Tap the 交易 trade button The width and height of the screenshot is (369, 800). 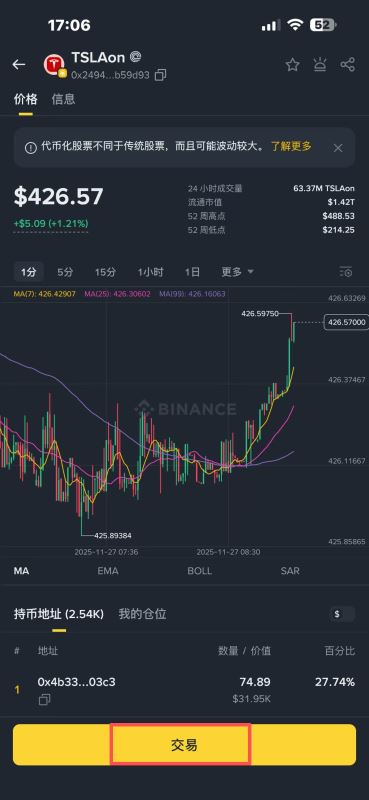tap(184, 745)
